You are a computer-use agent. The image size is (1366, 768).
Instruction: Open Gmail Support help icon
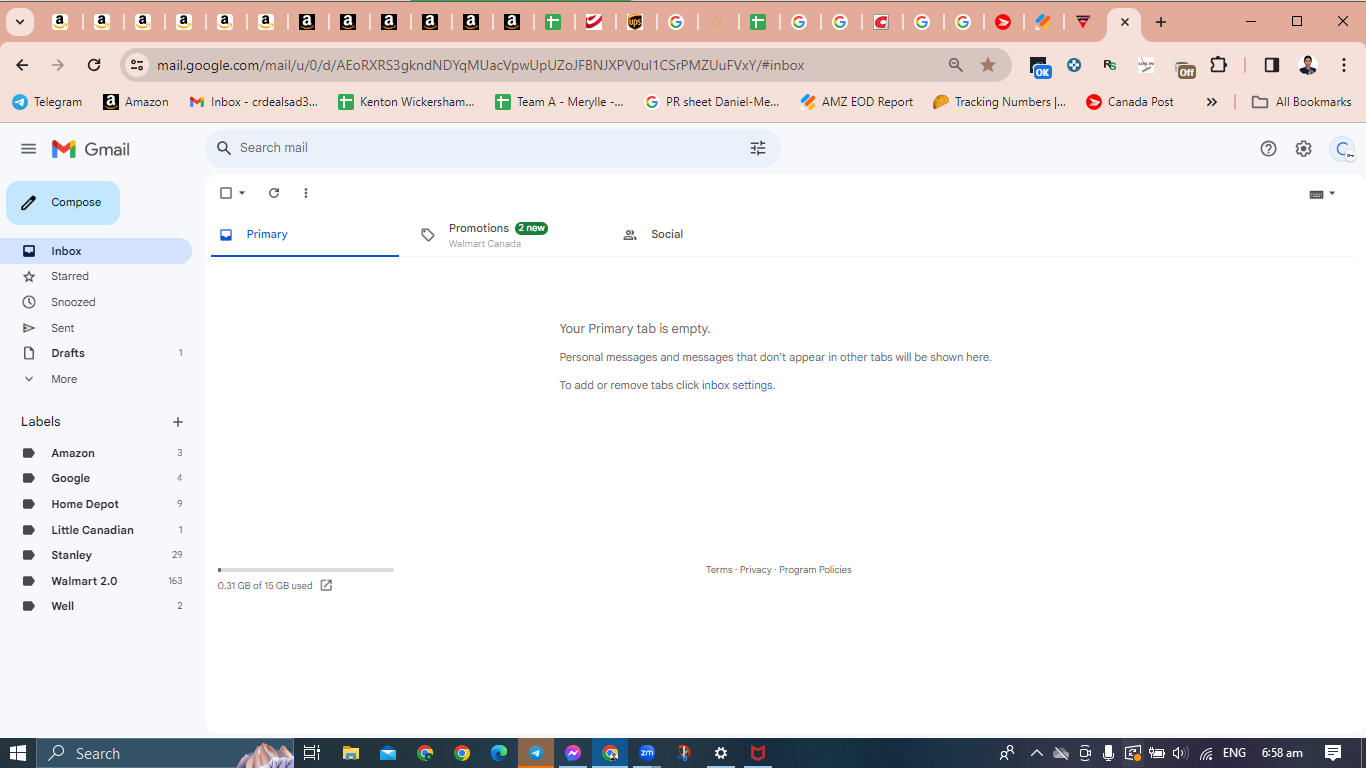1268,149
